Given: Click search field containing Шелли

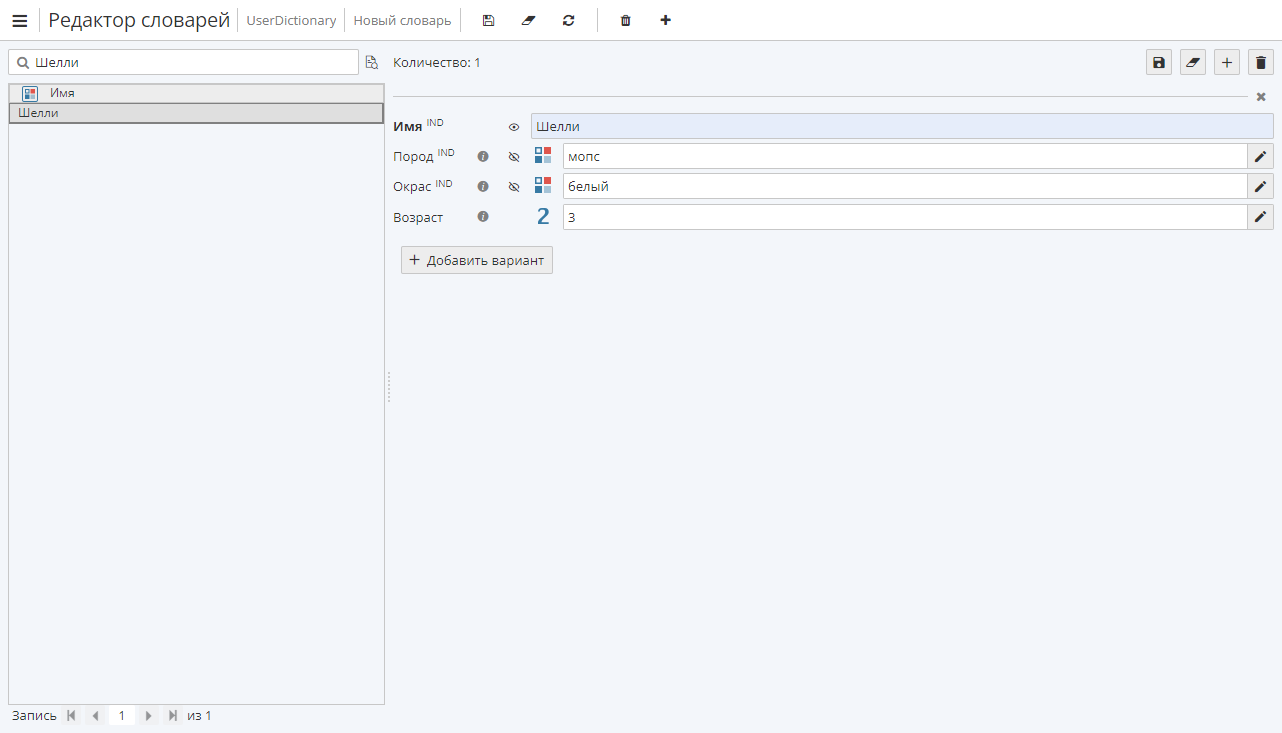Looking at the screenshot, I should coord(183,62).
